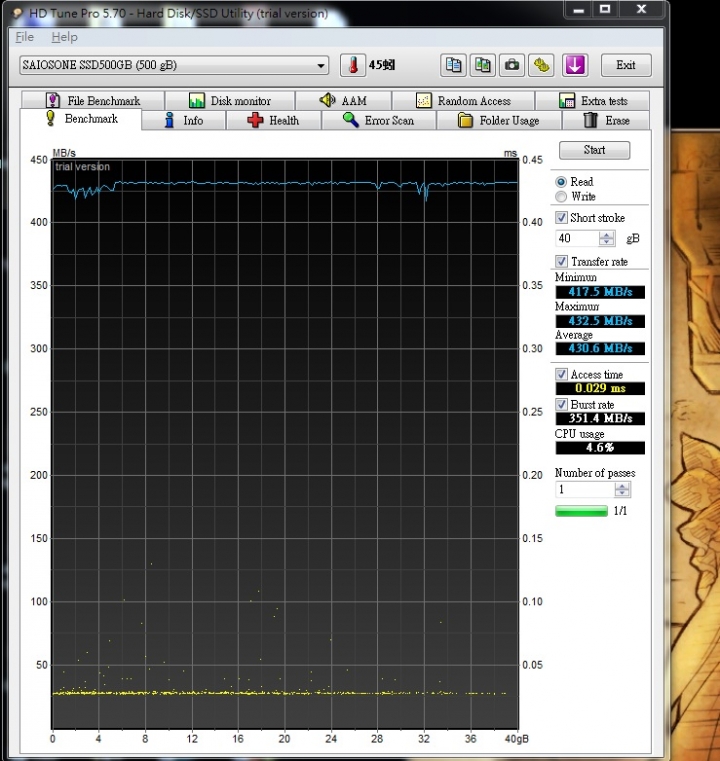Viewport: 720px width, 761px height.
Task: Close the HD Tune Pro window
Action: pyautogui.click(x=641, y=10)
